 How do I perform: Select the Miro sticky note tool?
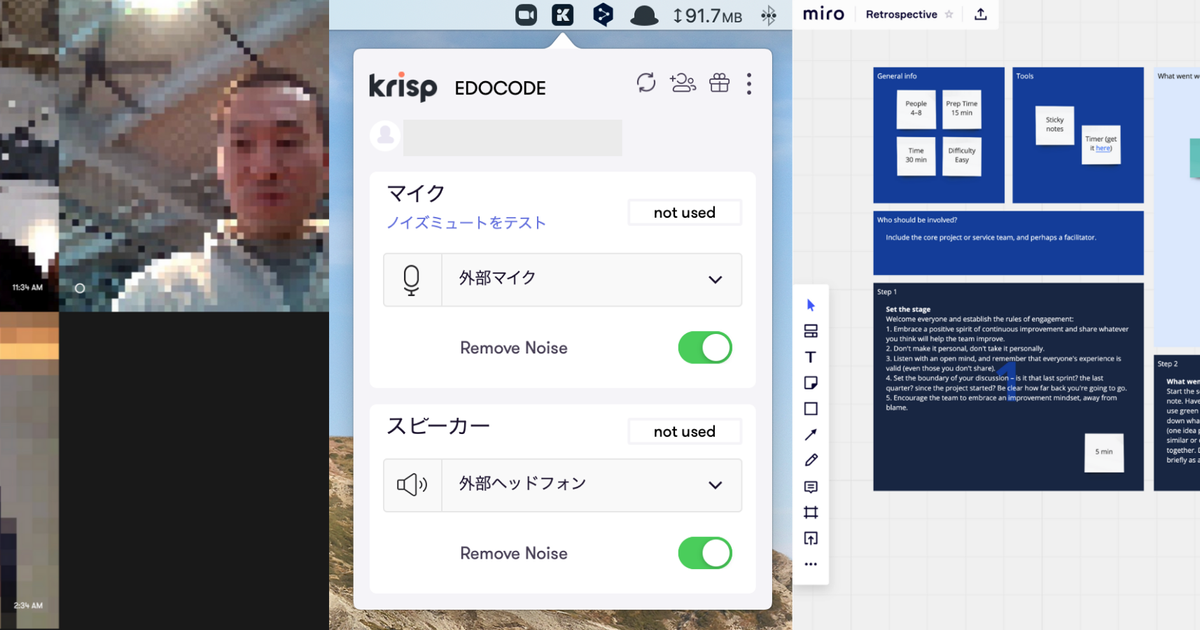click(811, 383)
